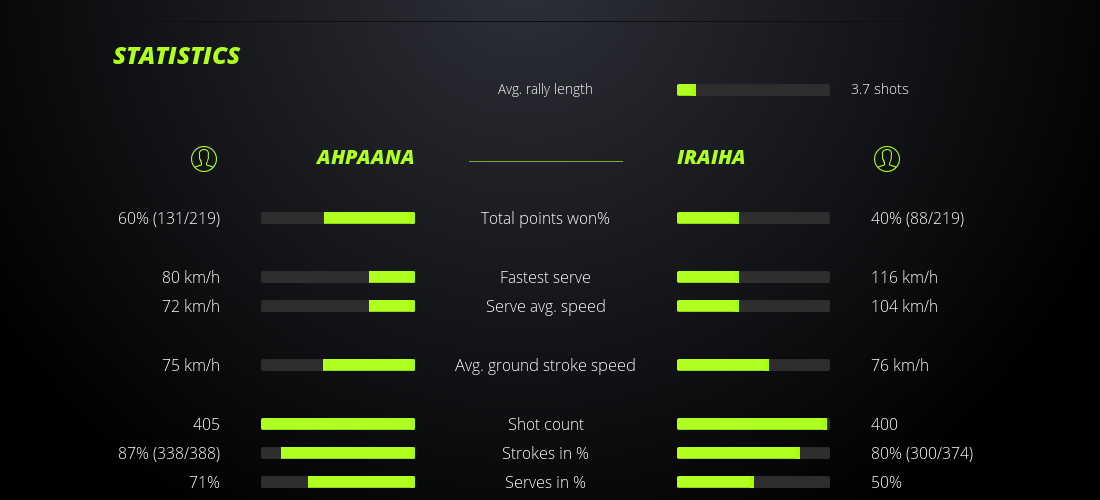Click Ahpaana's strokes in % bar
Viewport: 1100px width, 500px height.
[338, 453]
